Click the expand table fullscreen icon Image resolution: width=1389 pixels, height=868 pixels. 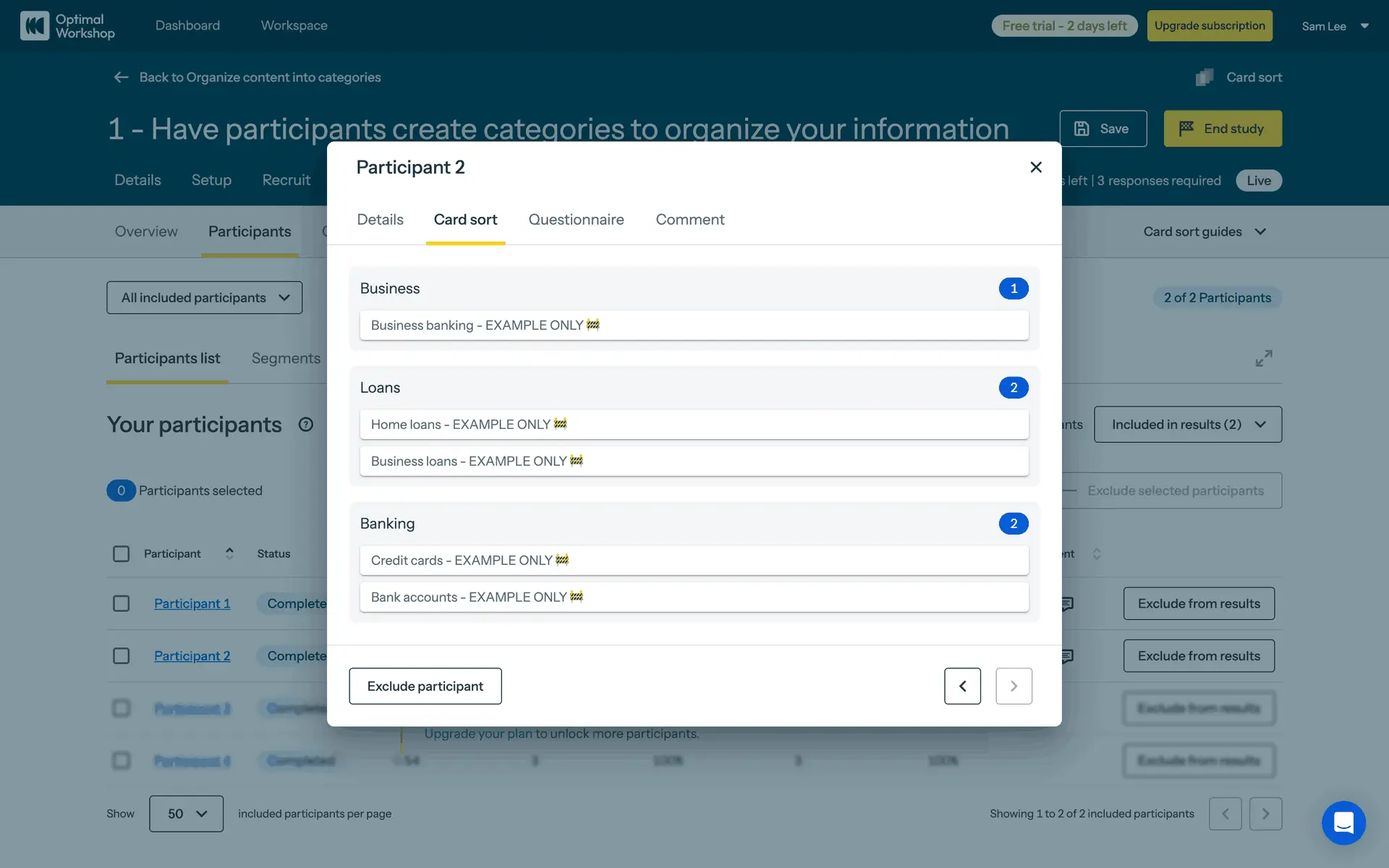click(x=1263, y=358)
